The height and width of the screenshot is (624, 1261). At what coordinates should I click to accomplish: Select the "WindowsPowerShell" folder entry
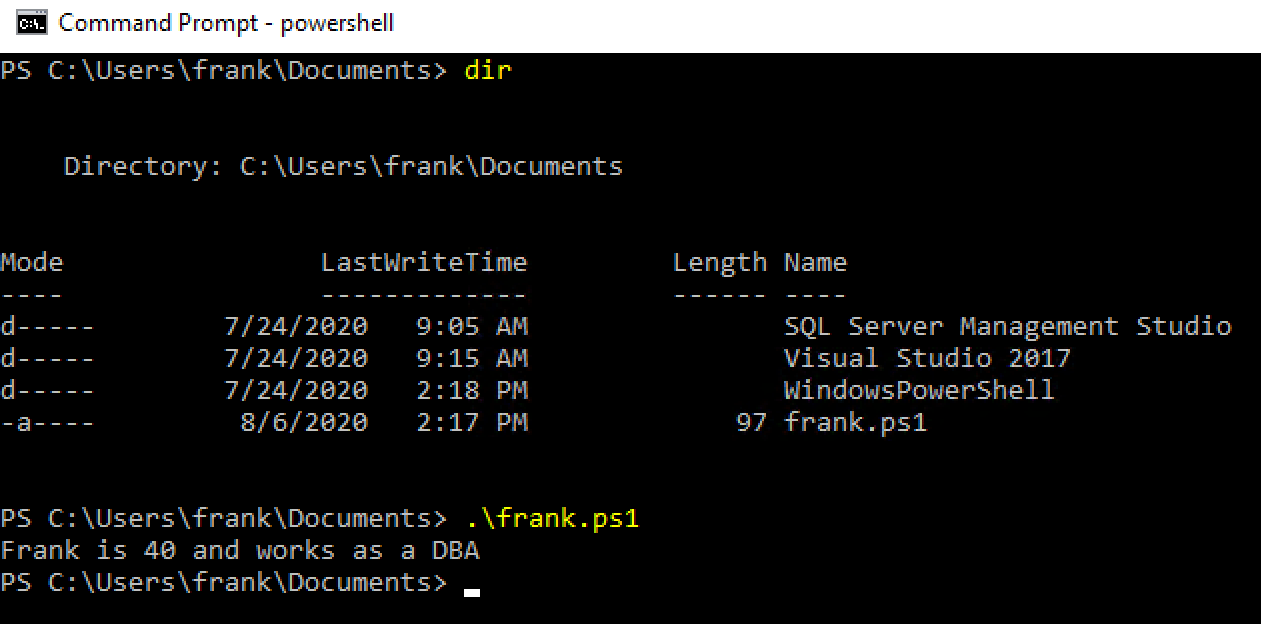pyautogui.click(x=919, y=390)
